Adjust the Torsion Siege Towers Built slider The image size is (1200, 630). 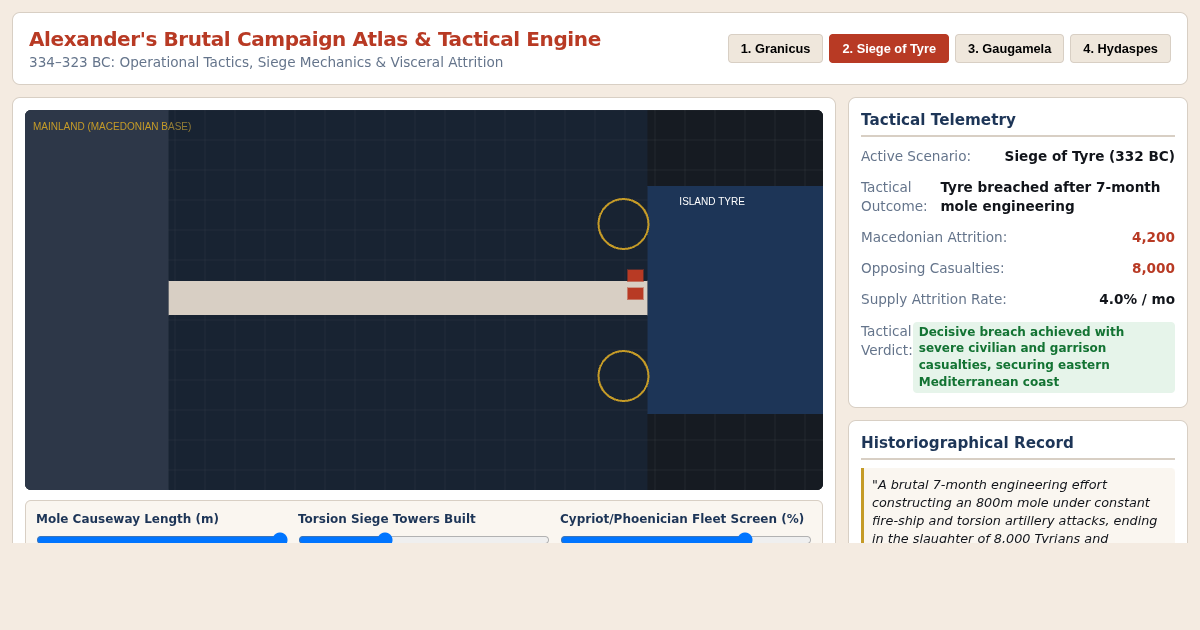[423, 539]
